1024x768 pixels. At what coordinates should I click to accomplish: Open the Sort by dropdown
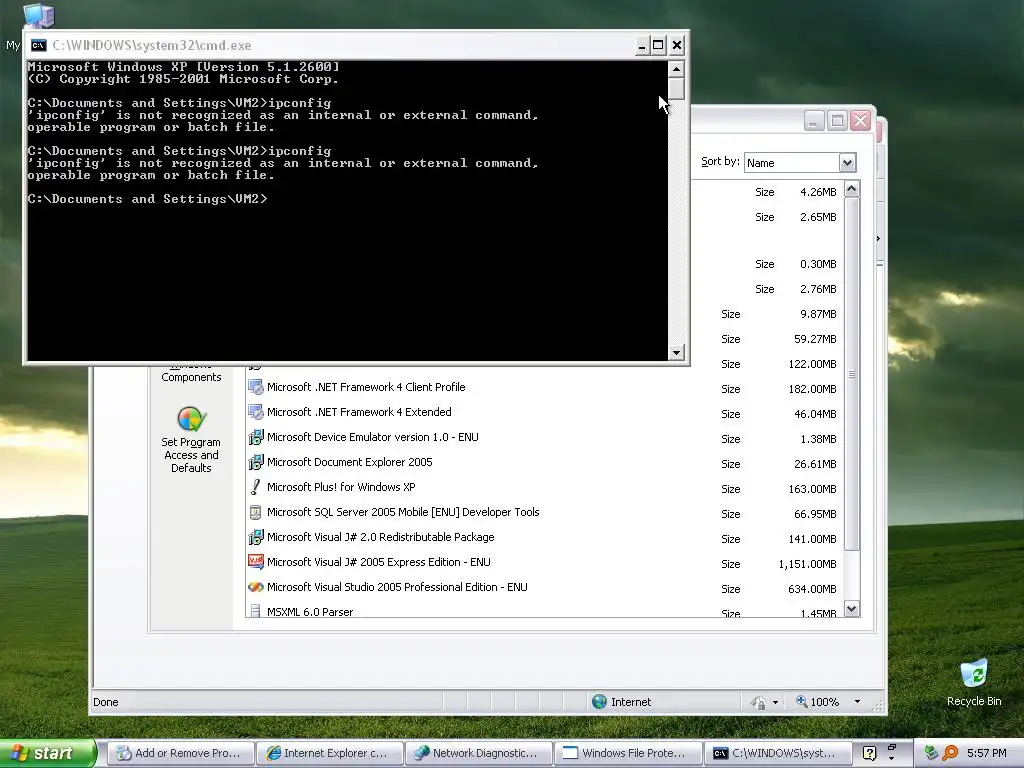pyautogui.click(x=847, y=163)
